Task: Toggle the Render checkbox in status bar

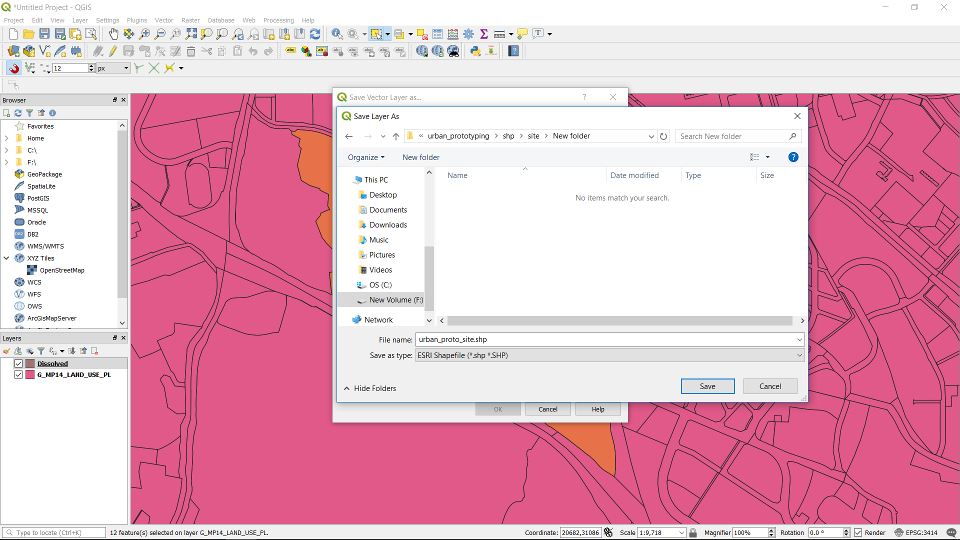Action: 858,533
